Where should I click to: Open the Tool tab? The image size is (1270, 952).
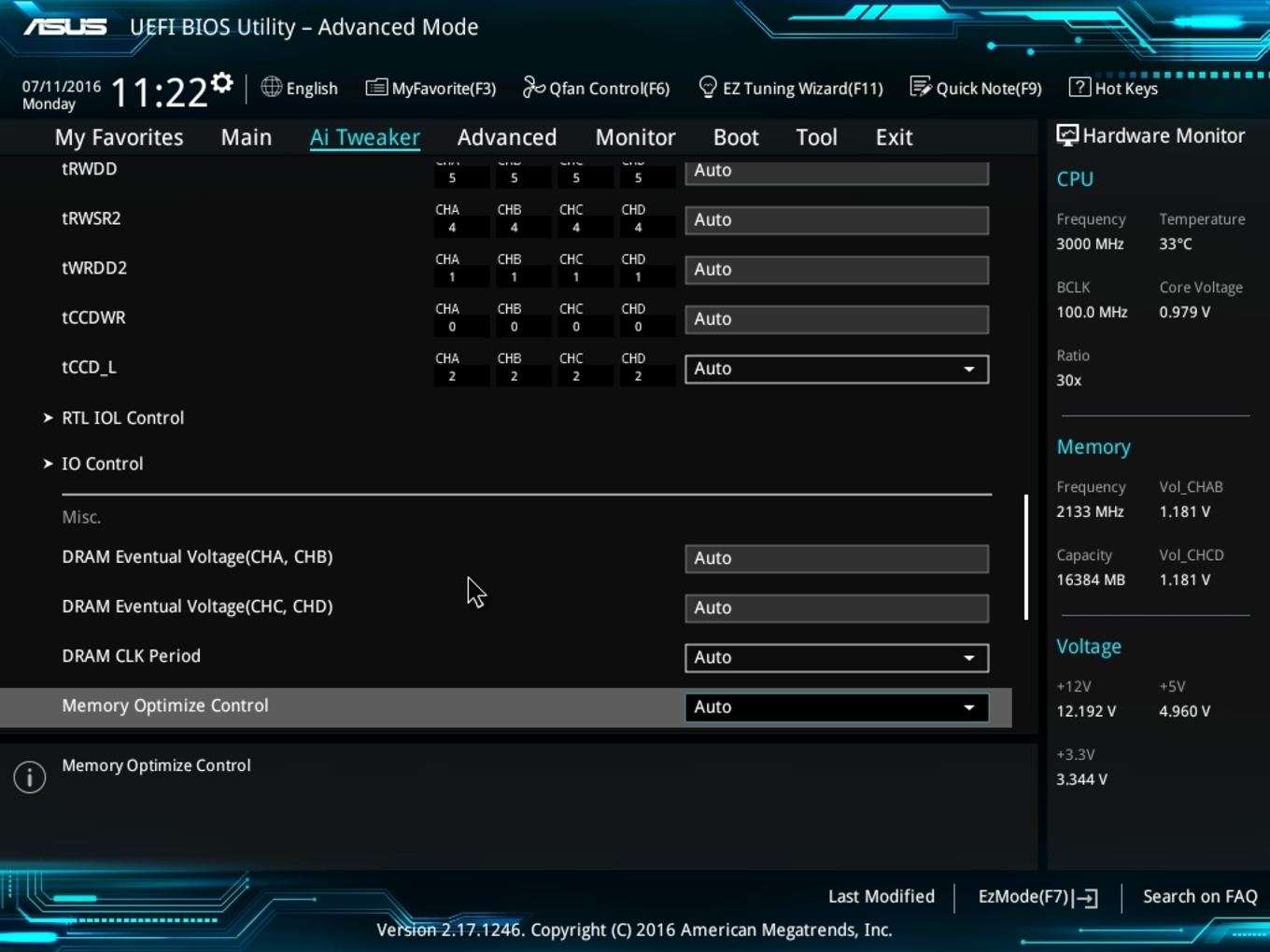pyautogui.click(x=816, y=137)
